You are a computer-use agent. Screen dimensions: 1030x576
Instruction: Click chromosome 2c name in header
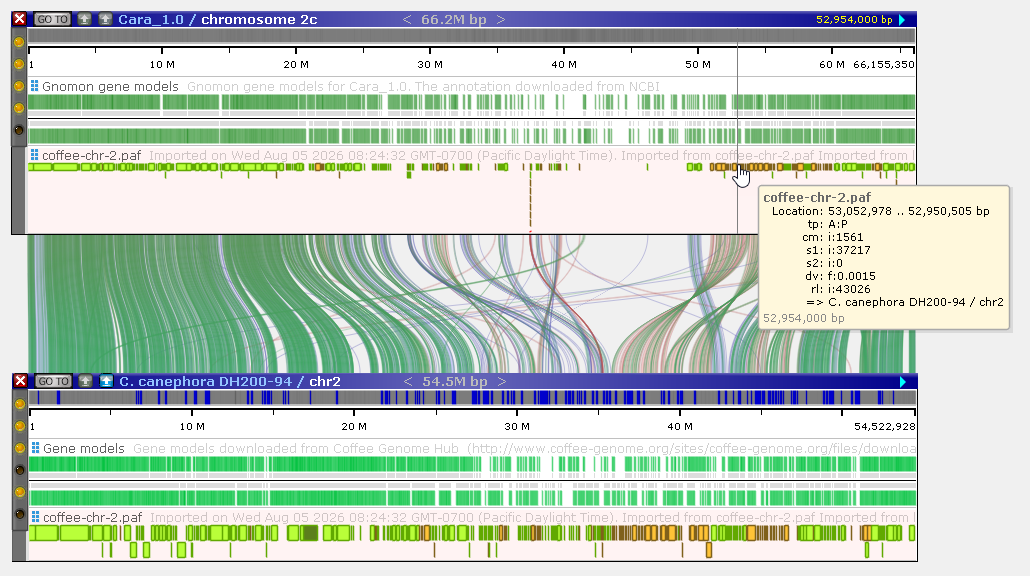[x=259, y=20]
